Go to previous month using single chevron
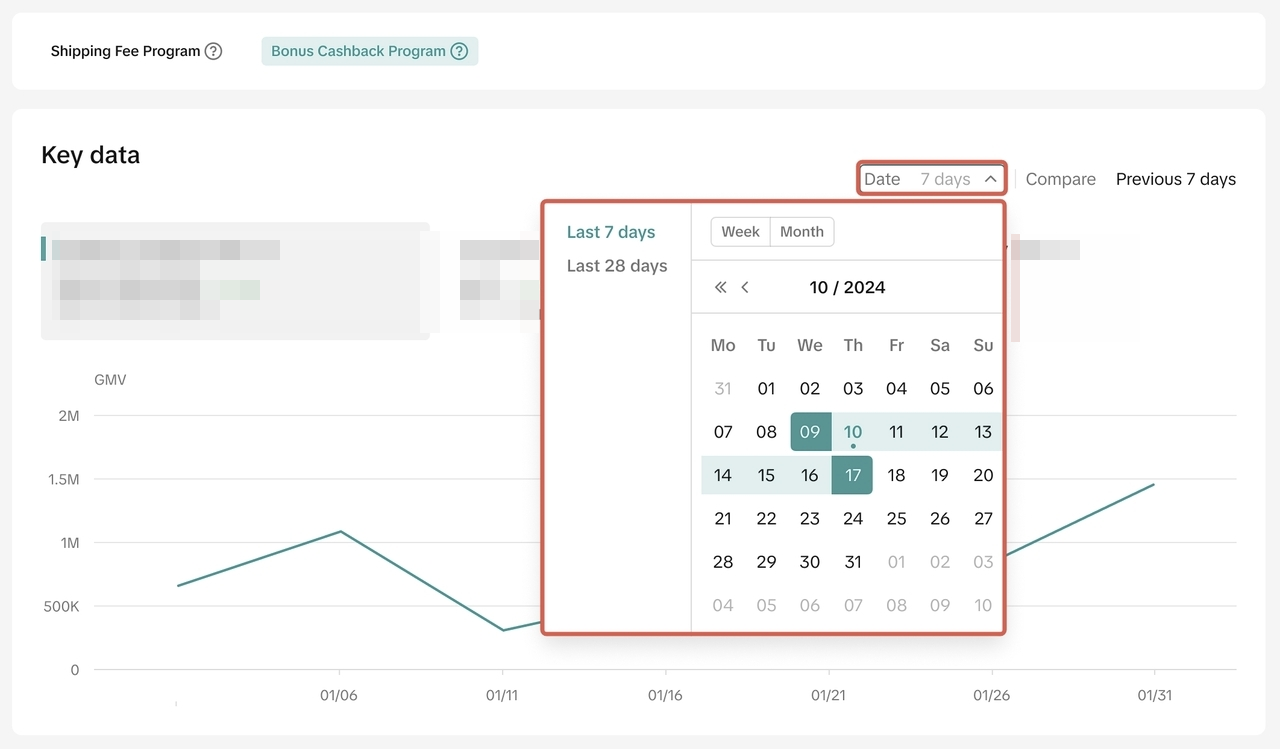The image size is (1280, 749). click(745, 288)
